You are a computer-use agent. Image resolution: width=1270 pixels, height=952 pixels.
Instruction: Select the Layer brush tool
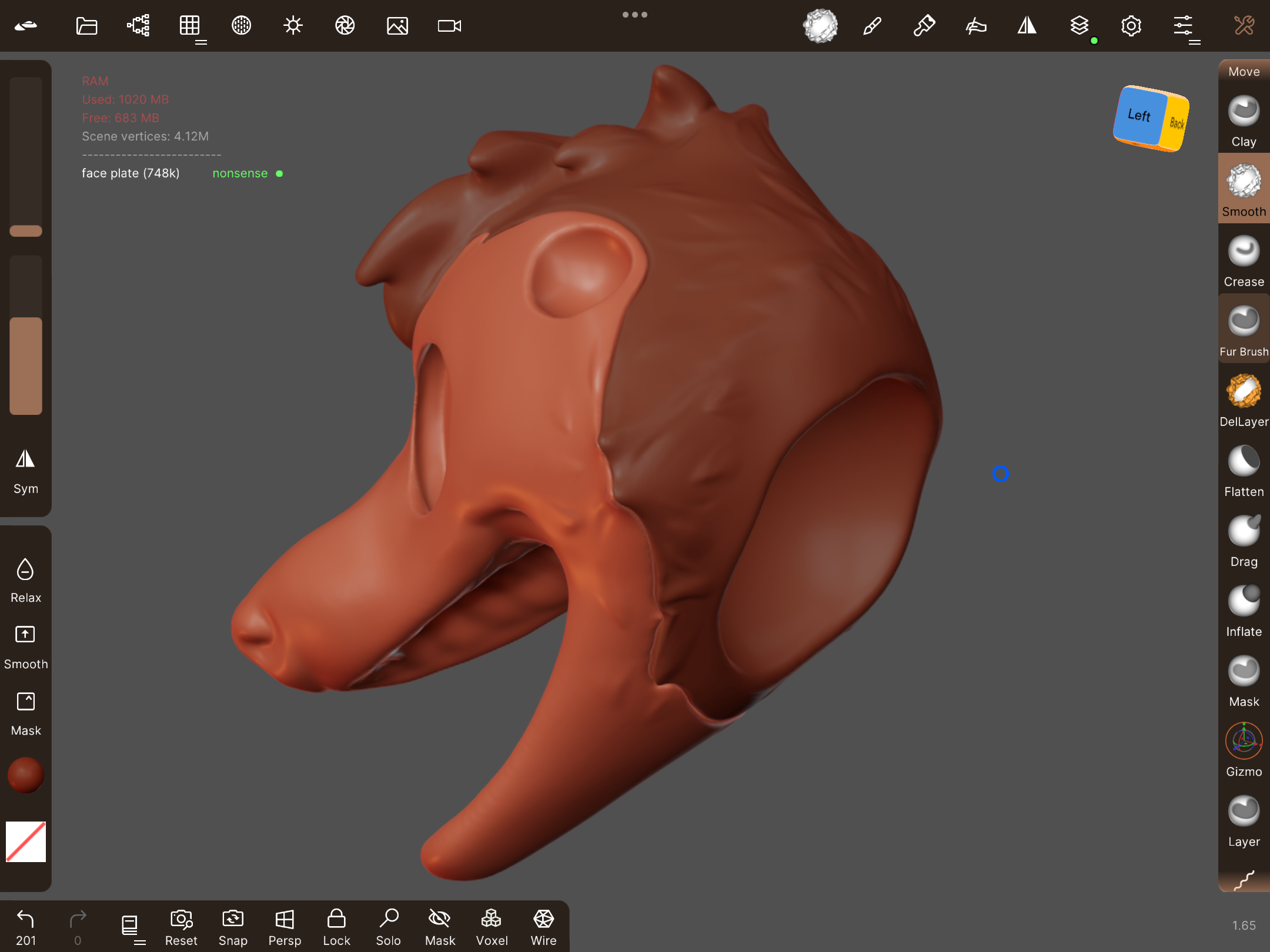1244,820
